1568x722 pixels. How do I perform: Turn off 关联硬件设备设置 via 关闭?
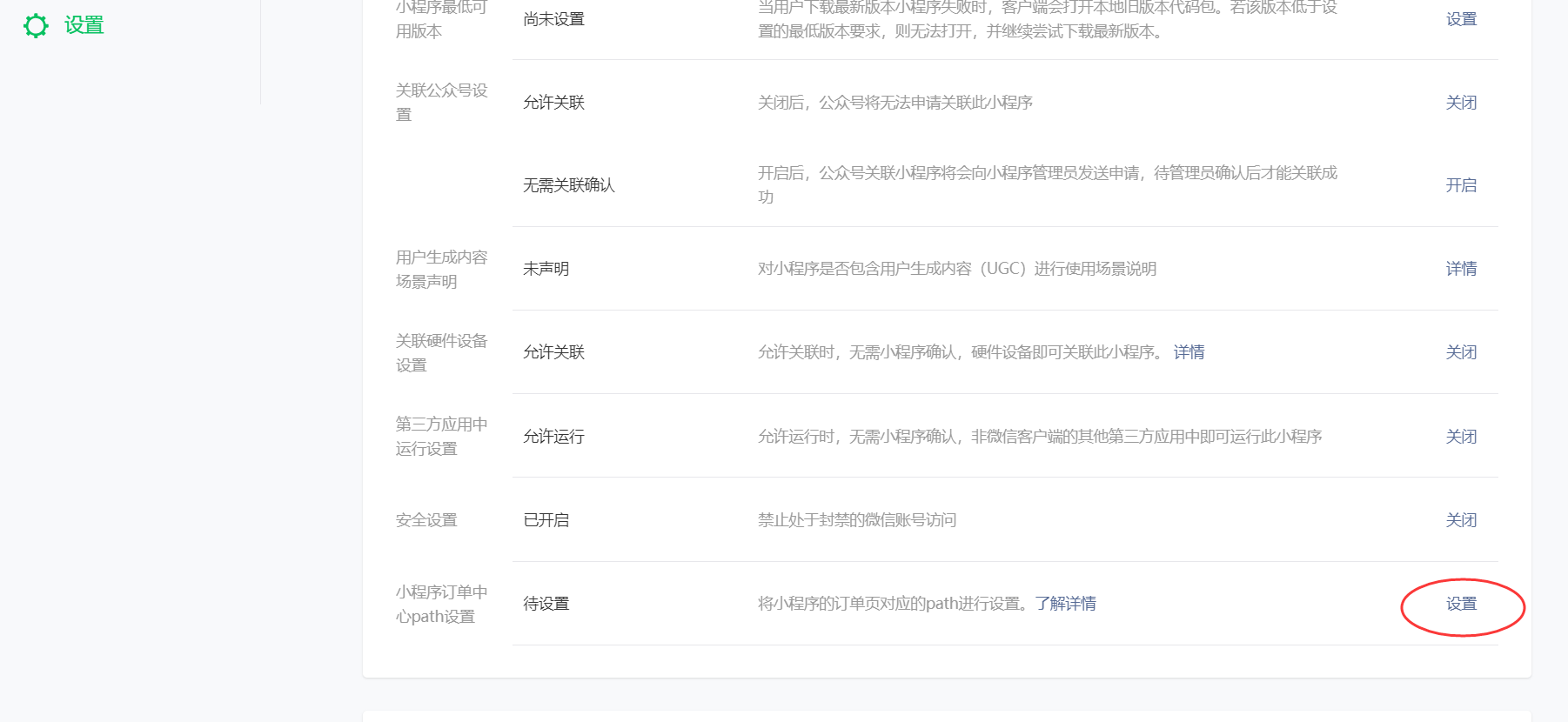1461,352
